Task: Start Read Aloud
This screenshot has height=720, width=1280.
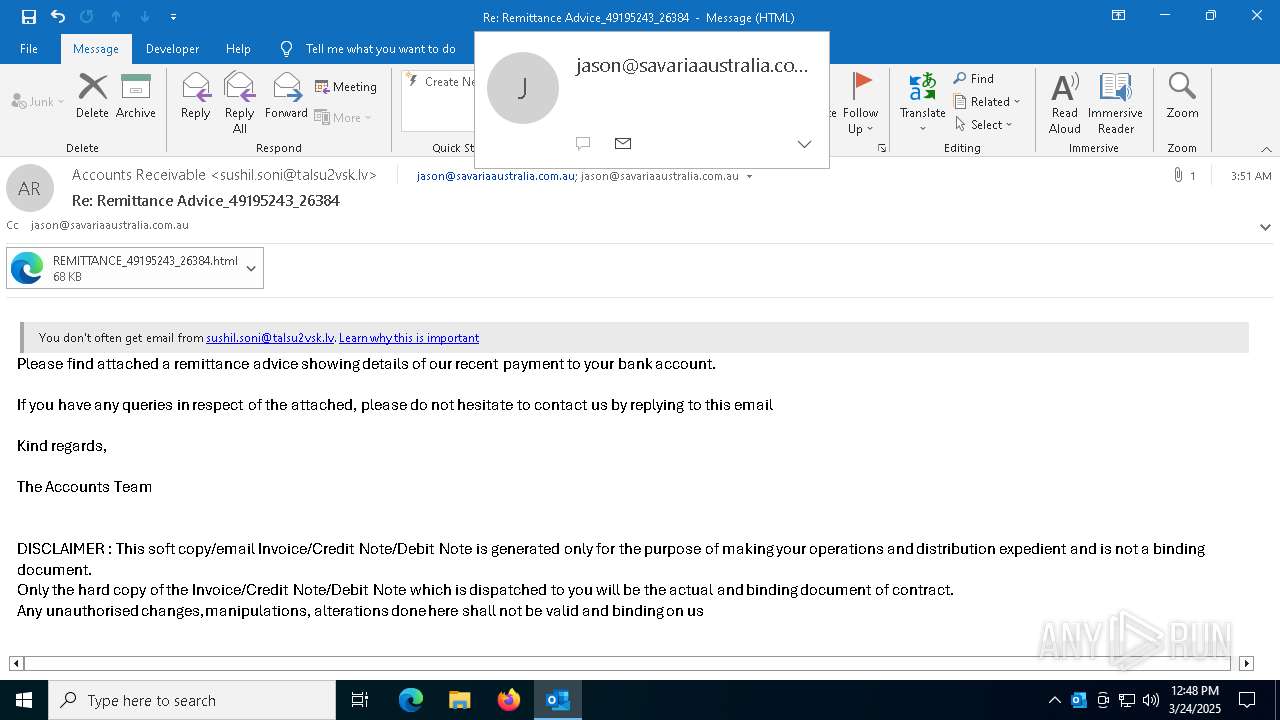Action: click(x=1065, y=102)
